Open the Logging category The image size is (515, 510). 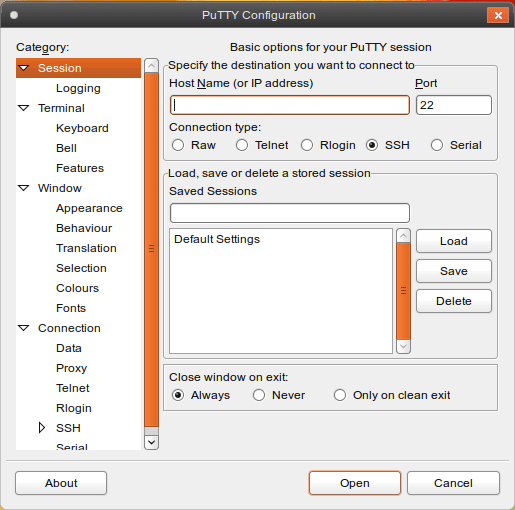tap(78, 88)
